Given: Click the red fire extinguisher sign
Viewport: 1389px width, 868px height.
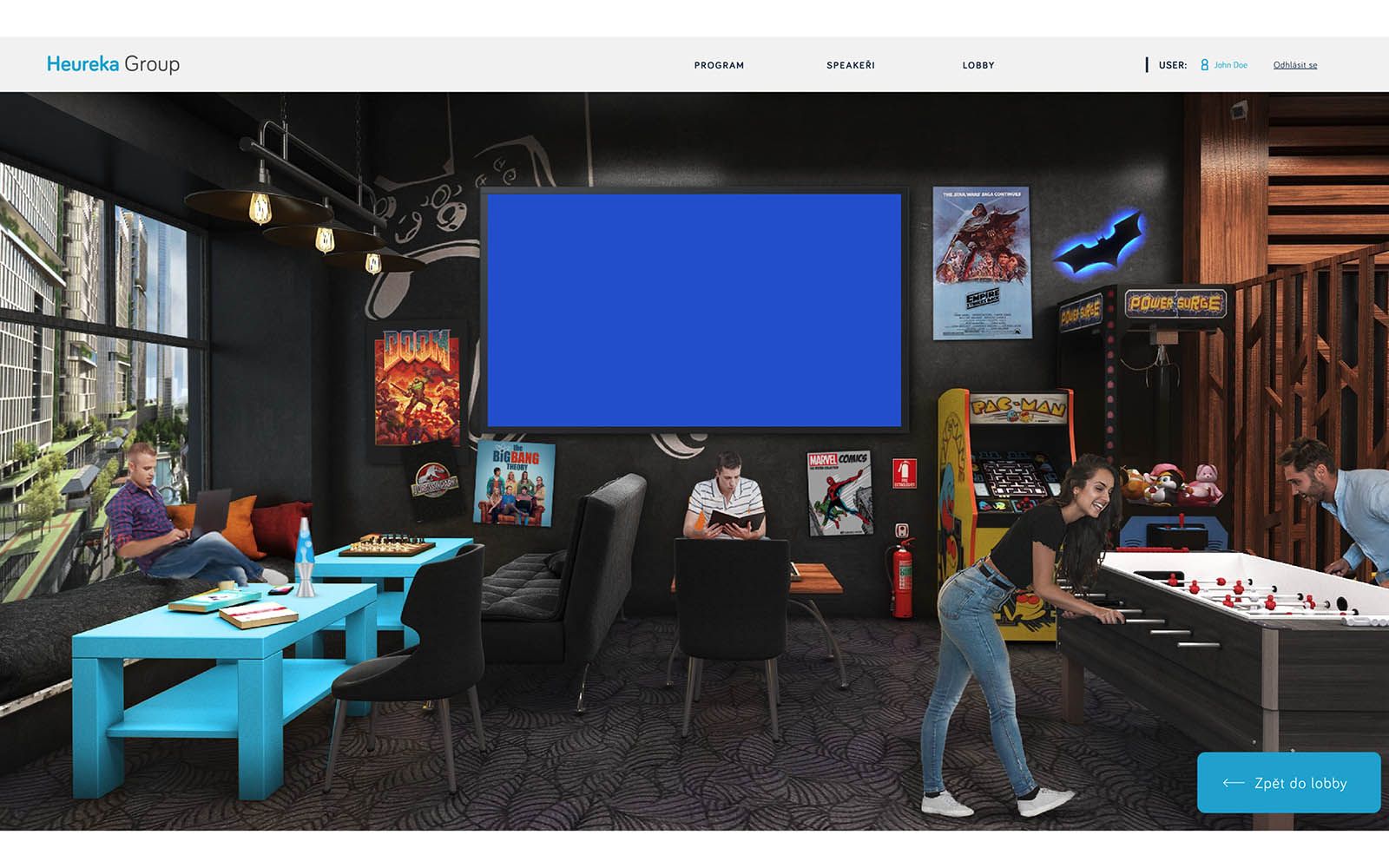Looking at the screenshot, I should pyautogui.click(x=905, y=474).
